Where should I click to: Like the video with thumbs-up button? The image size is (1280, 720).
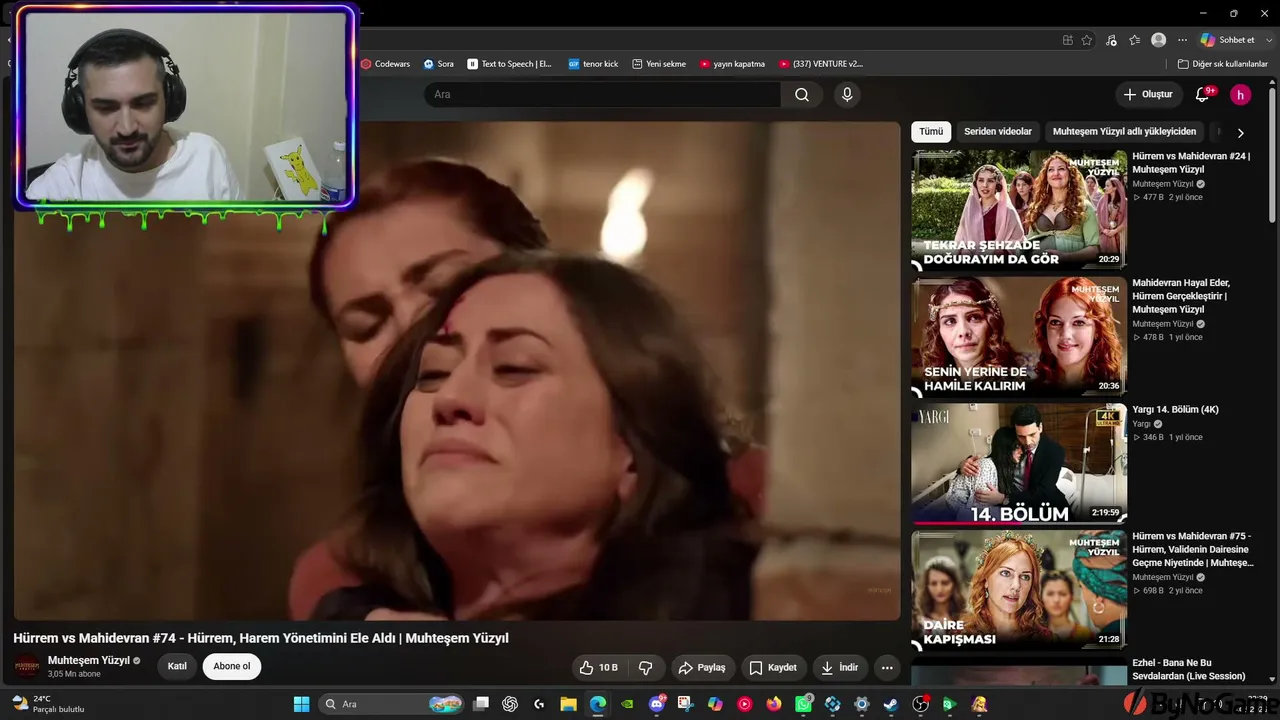point(598,667)
